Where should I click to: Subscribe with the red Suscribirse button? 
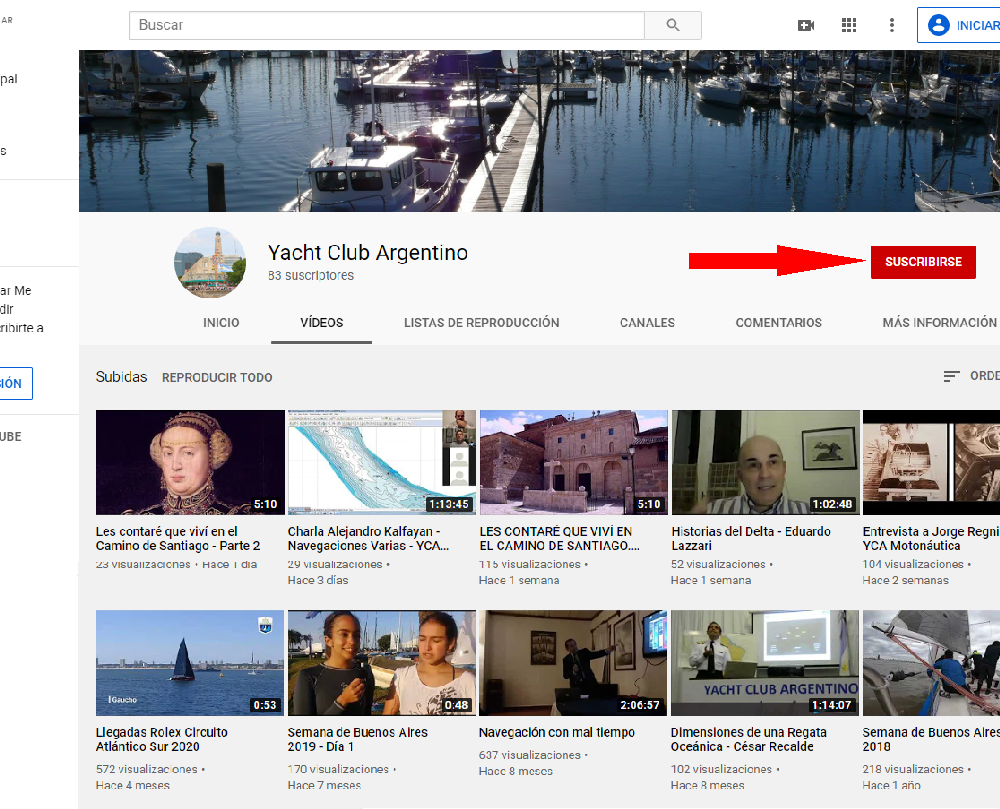coord(923,262)
